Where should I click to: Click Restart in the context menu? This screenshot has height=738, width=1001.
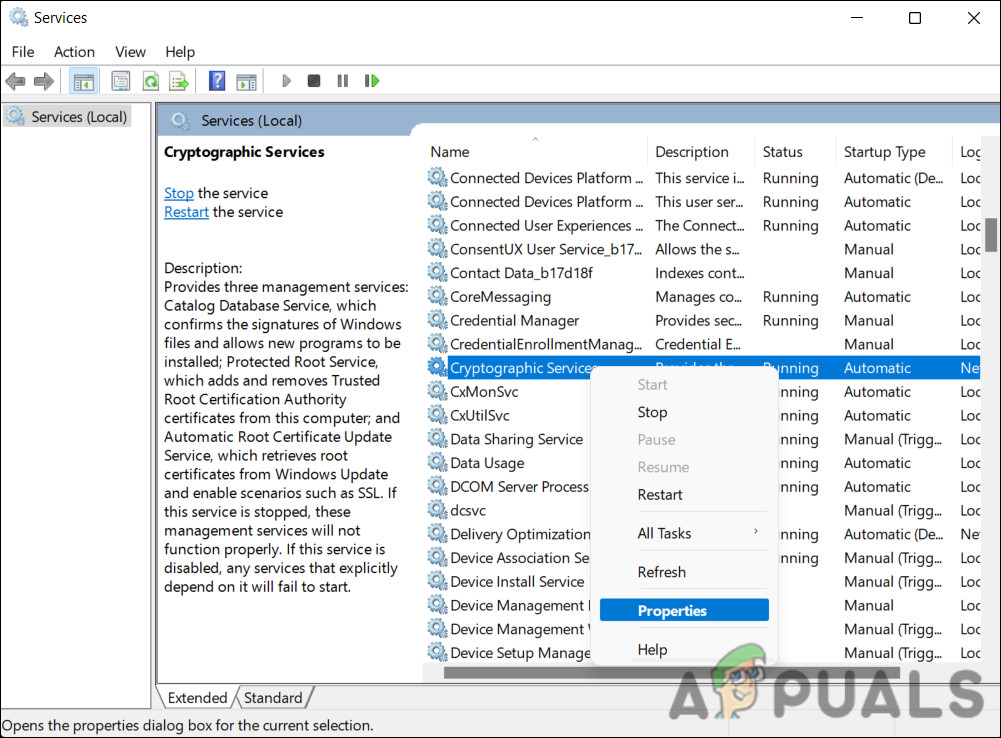click(x=659, y=494)
